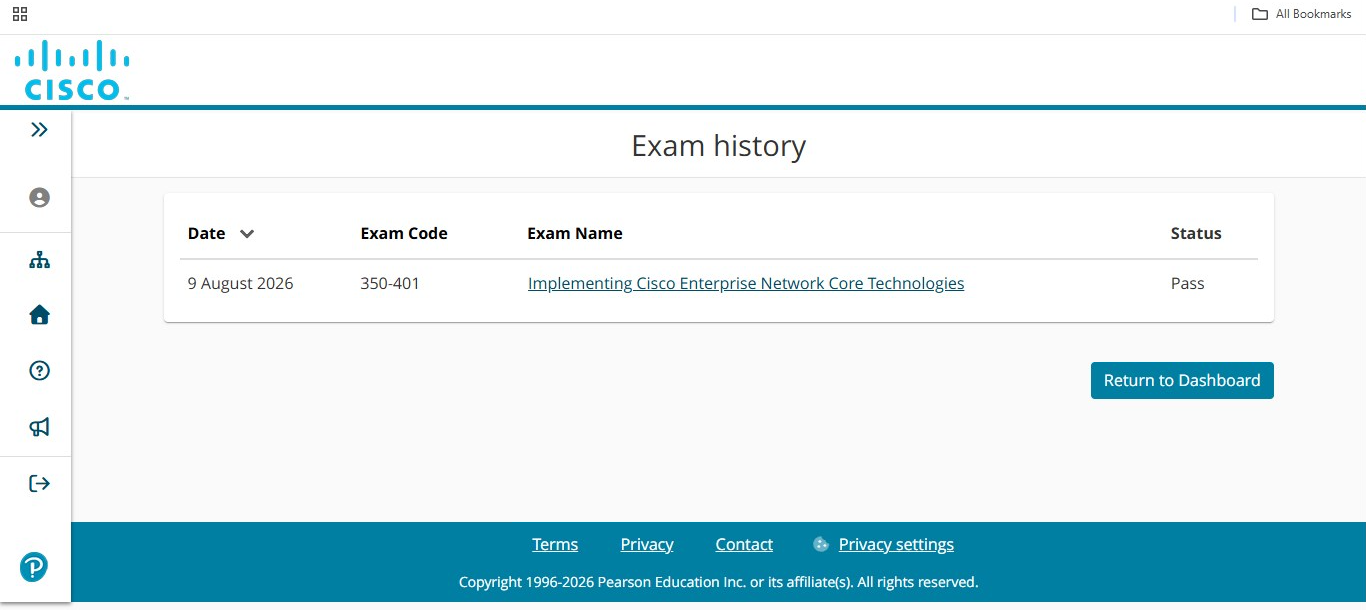
Task: Open help question mark icon
Action: pyautogui.click(x=39, y=371)
